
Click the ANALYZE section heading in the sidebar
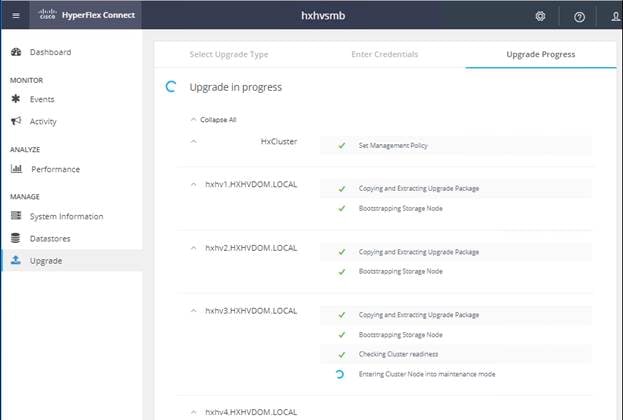click(25, 149)
